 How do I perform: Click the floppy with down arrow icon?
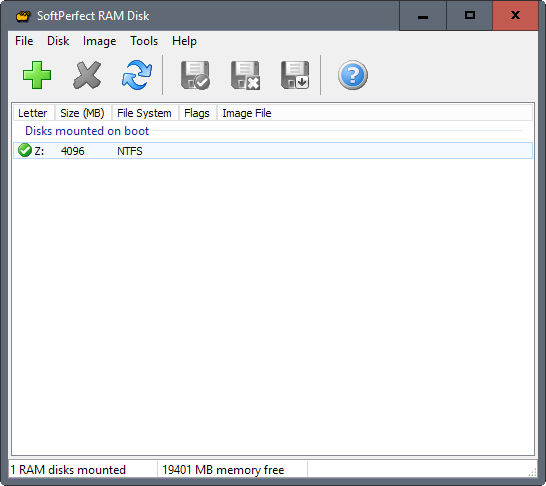295,75
